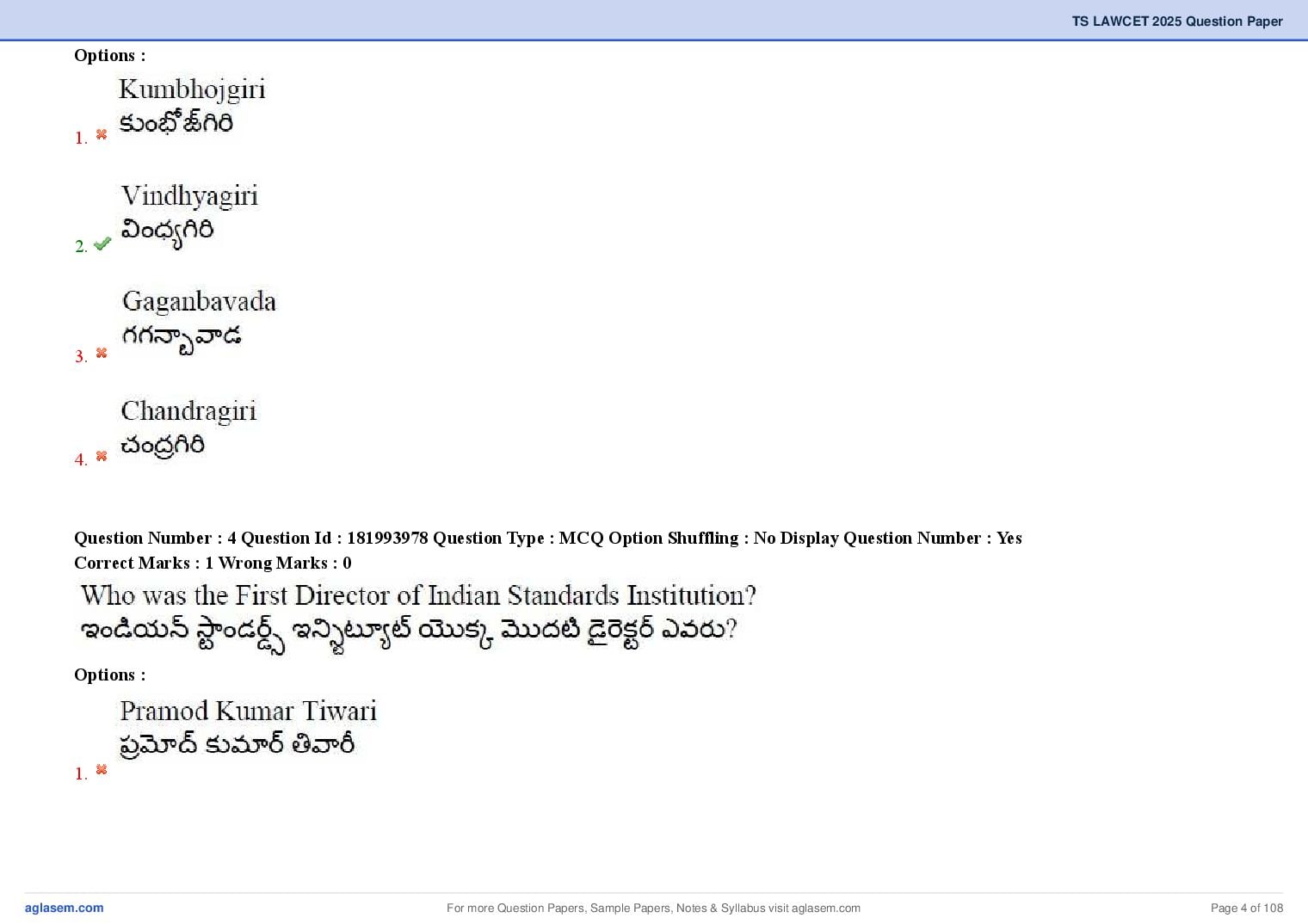Click the red cross beside Chandragiri

[102, 456]
